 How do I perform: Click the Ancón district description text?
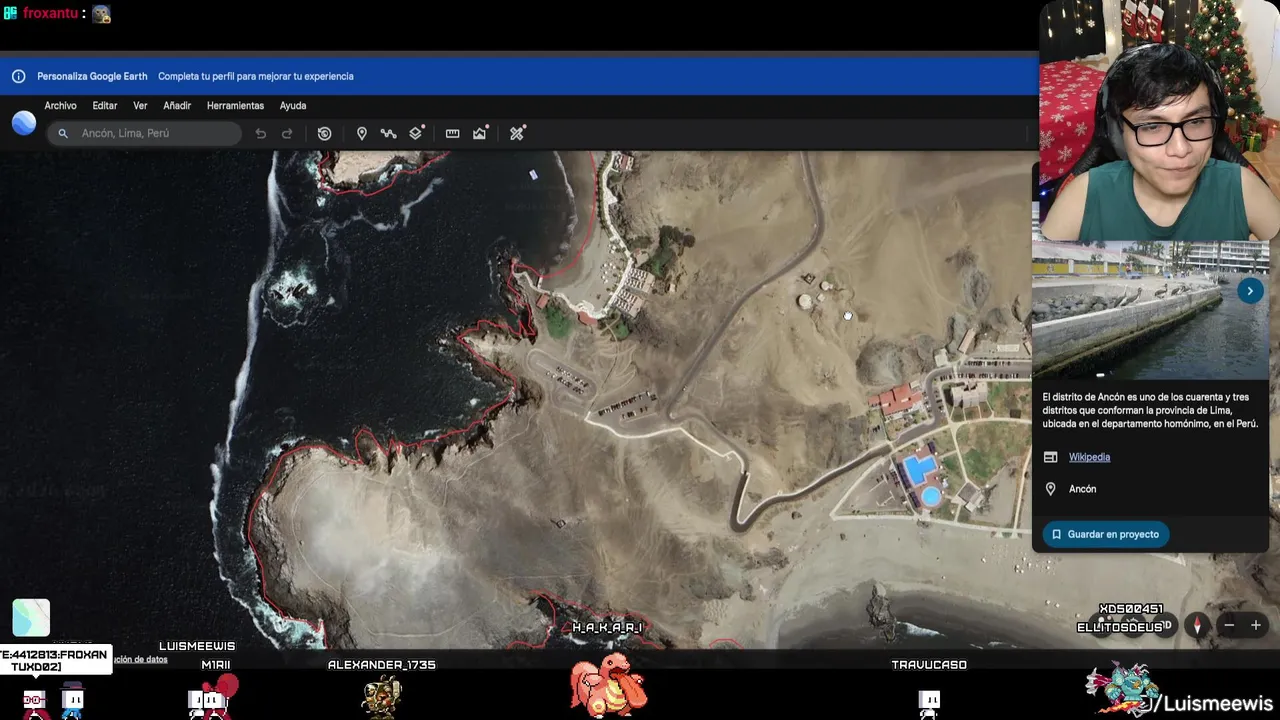1150,410
